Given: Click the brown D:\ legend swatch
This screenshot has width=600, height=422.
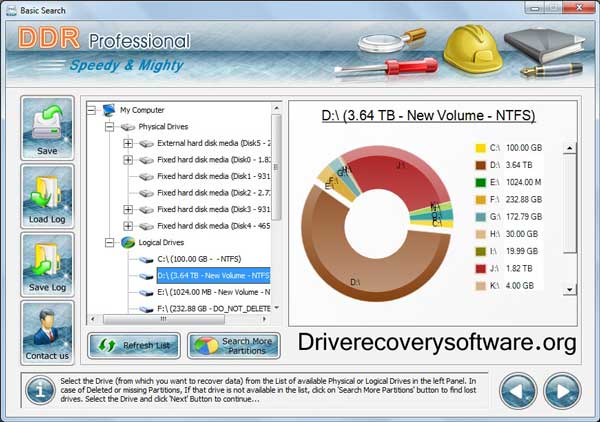Looking at the screenshot, I should [480, 165].
